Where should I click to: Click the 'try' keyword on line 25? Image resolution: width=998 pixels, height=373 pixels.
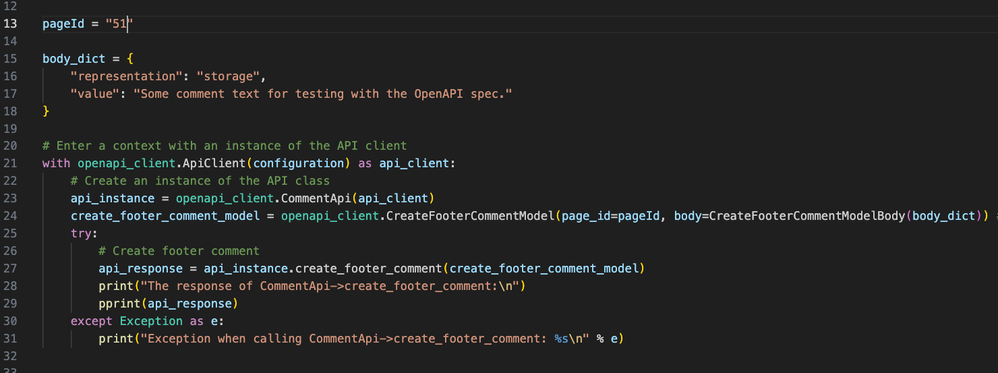tap(81, 233)
